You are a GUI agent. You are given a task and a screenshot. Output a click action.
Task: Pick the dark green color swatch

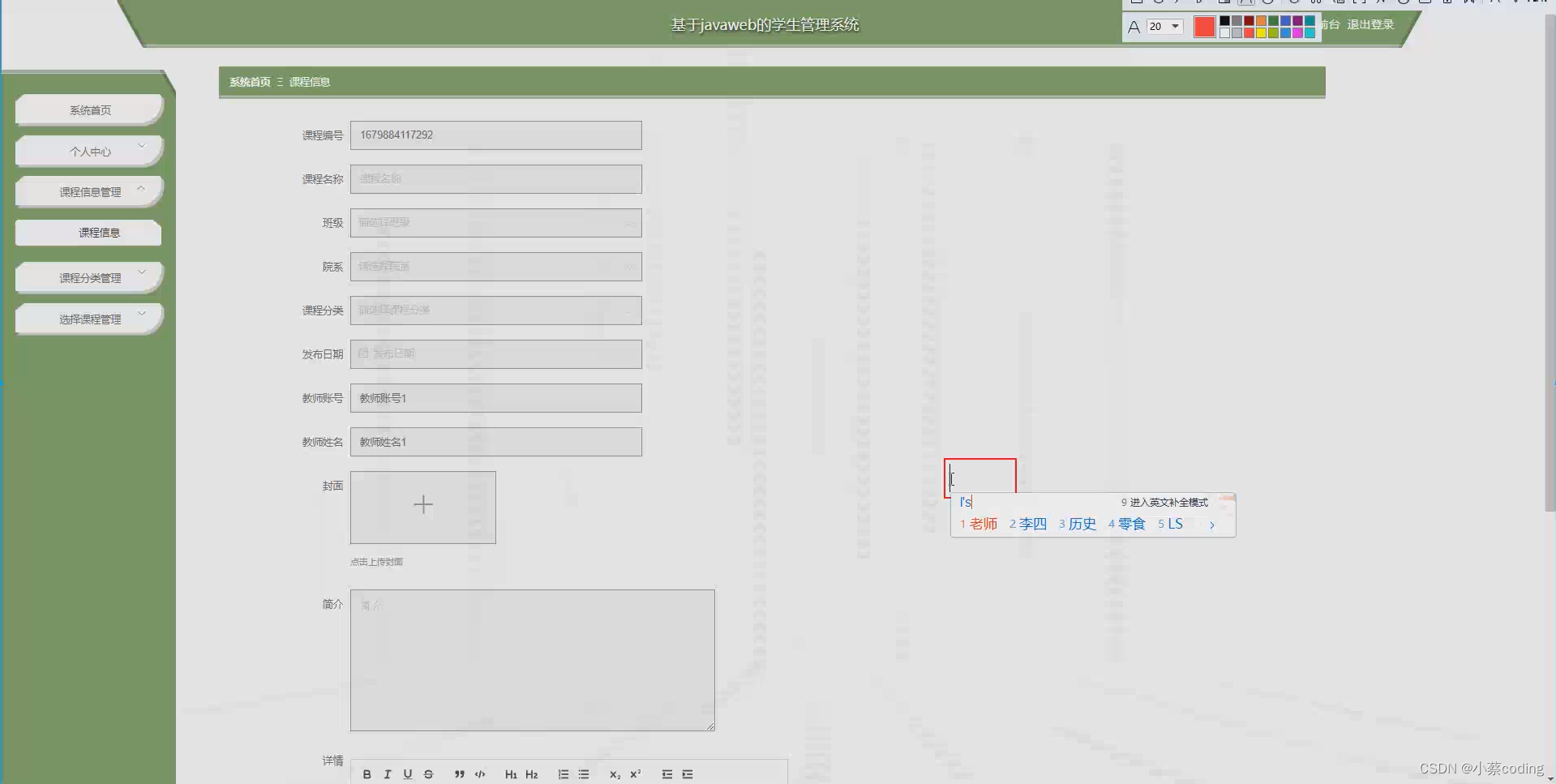click(x=1273, y=20)
